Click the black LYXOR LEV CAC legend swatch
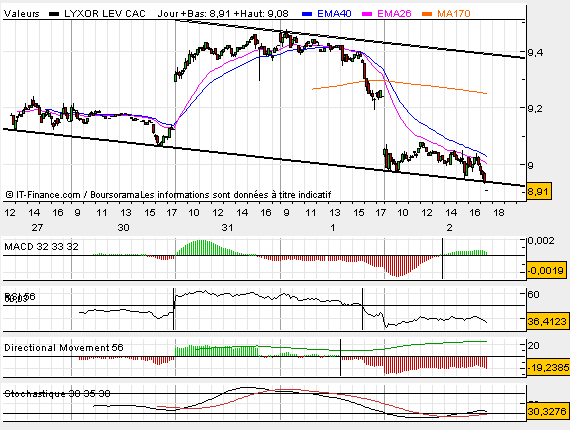 (54, 14)
